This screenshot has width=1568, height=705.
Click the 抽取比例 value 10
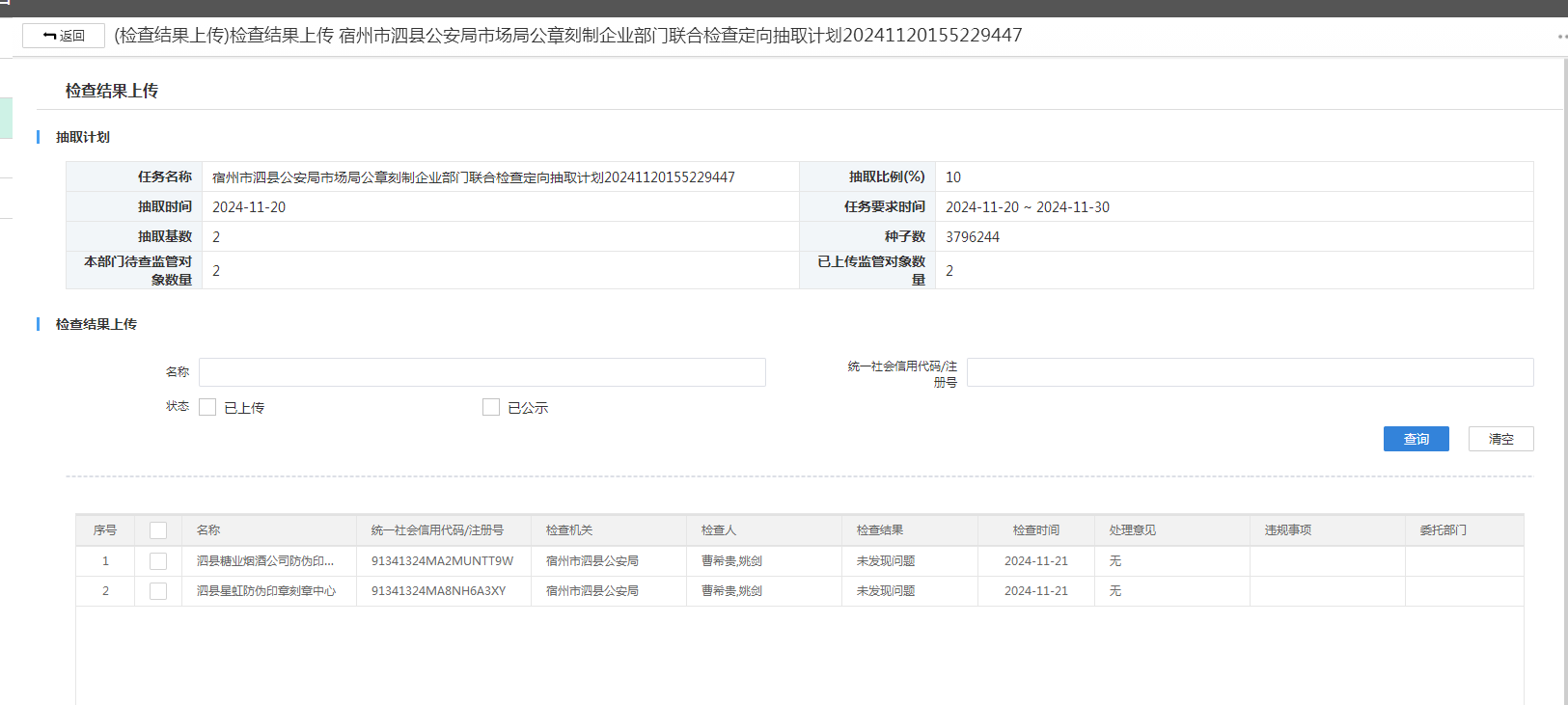(x=953, y=177)
